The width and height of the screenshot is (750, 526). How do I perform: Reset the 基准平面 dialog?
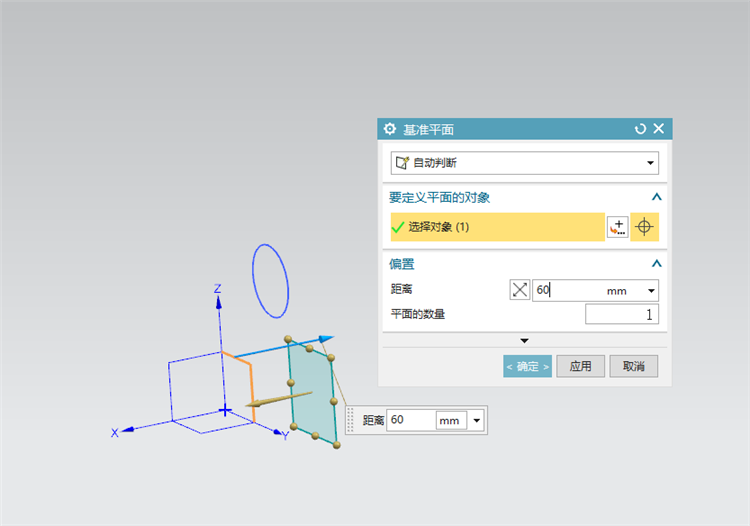(x=640, y=129)
